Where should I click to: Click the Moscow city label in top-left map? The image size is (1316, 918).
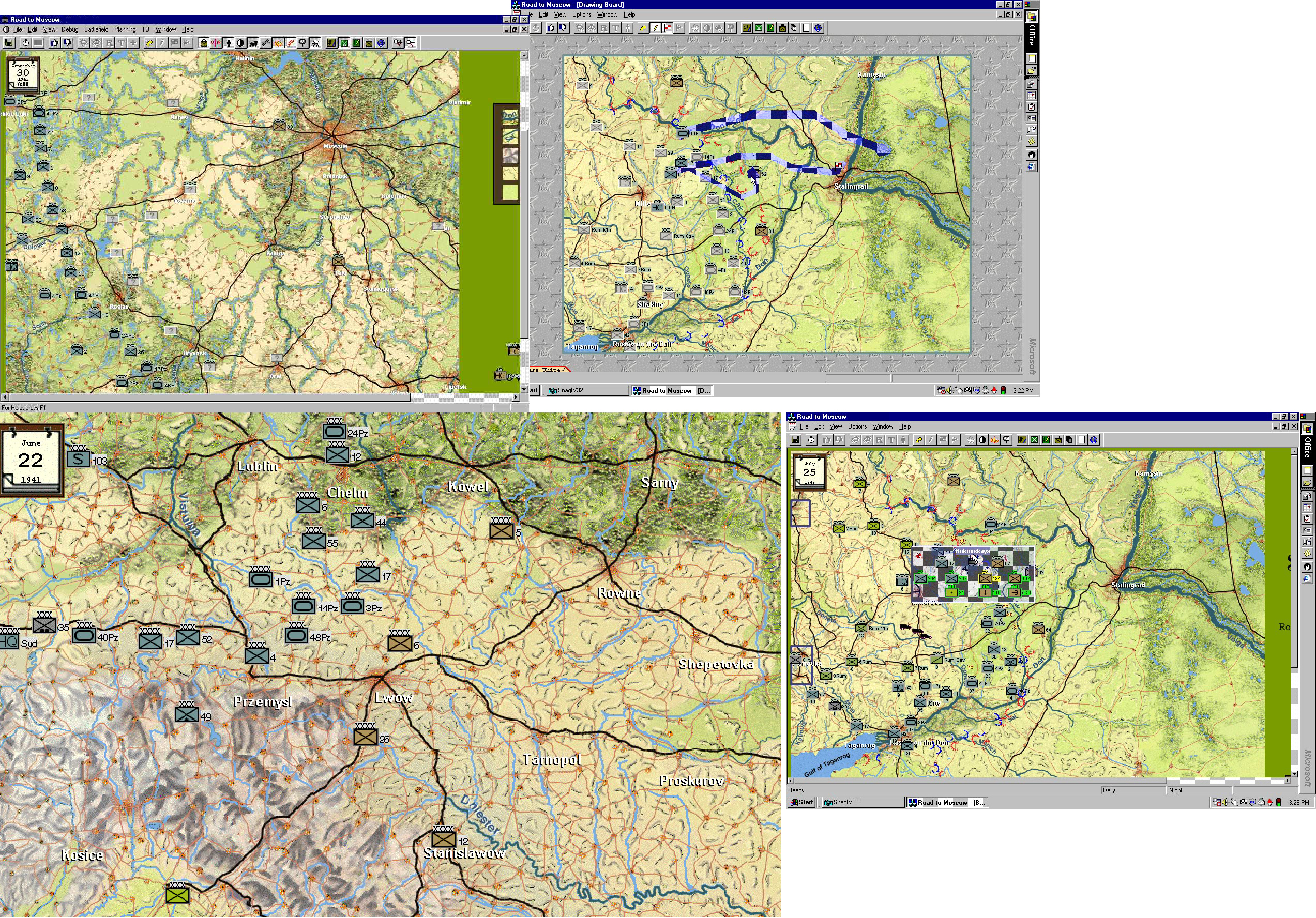(335, 146)
